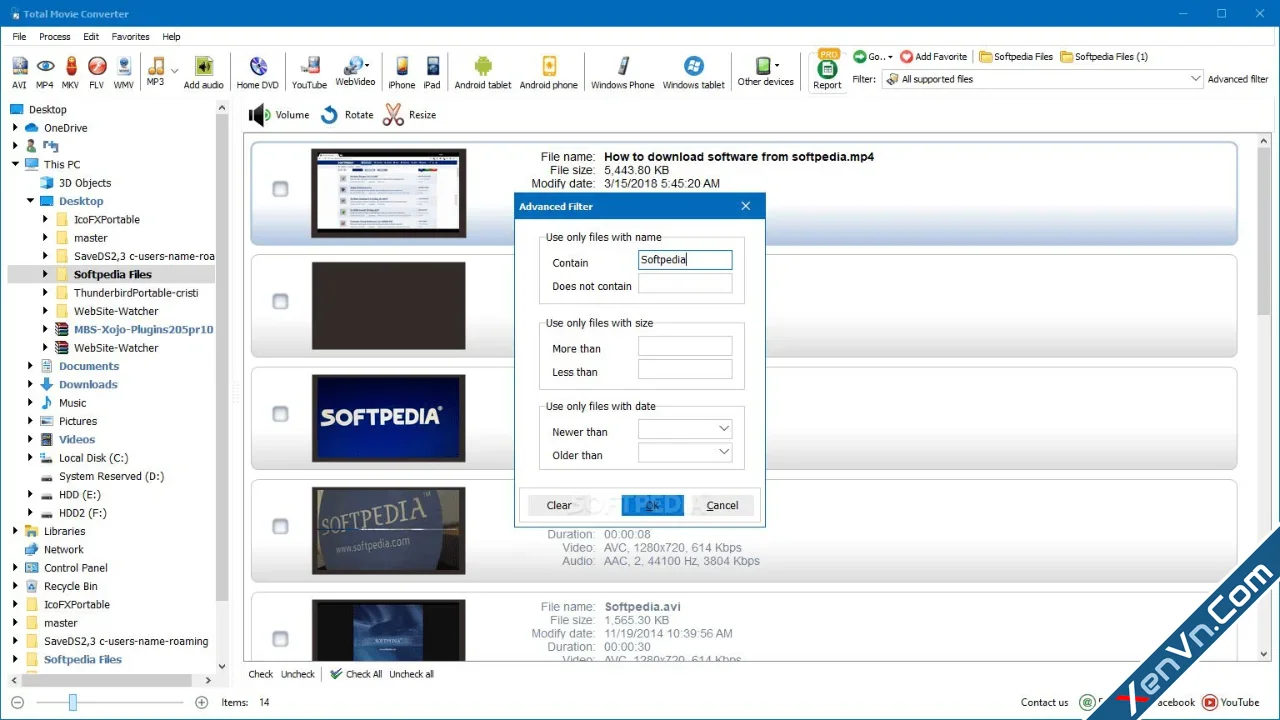The height and width of the screenshot is (720, 1280).
Task: Open Softpedia Files (1) favorite
Action: (1104, 57)
